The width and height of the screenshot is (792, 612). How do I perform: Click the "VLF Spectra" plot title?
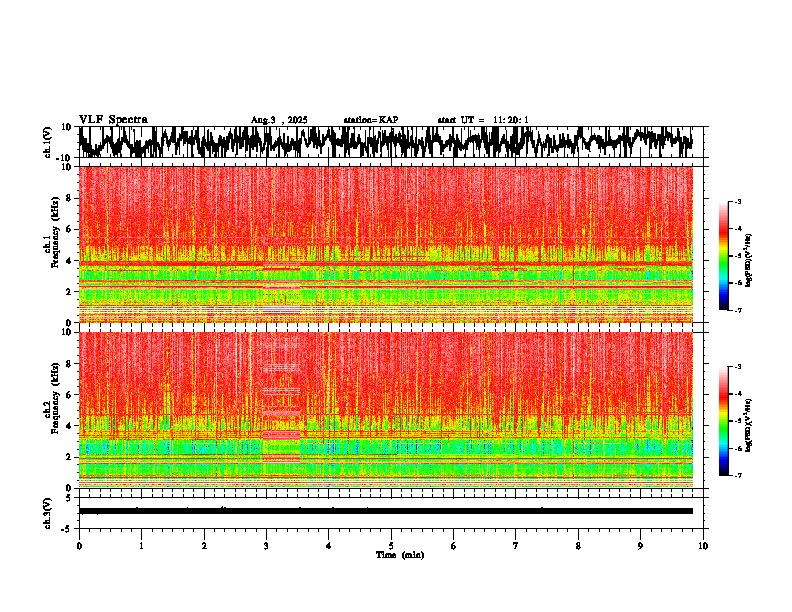click(113, 120)
